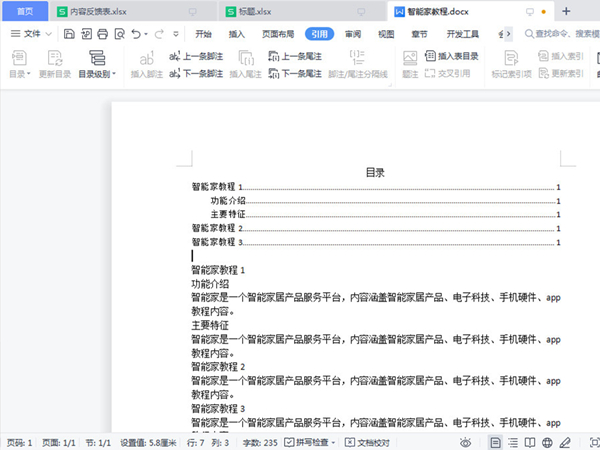Click the 首页 home button
The height and width of the screenshot is (450, 600).
(x=24, y=11)
